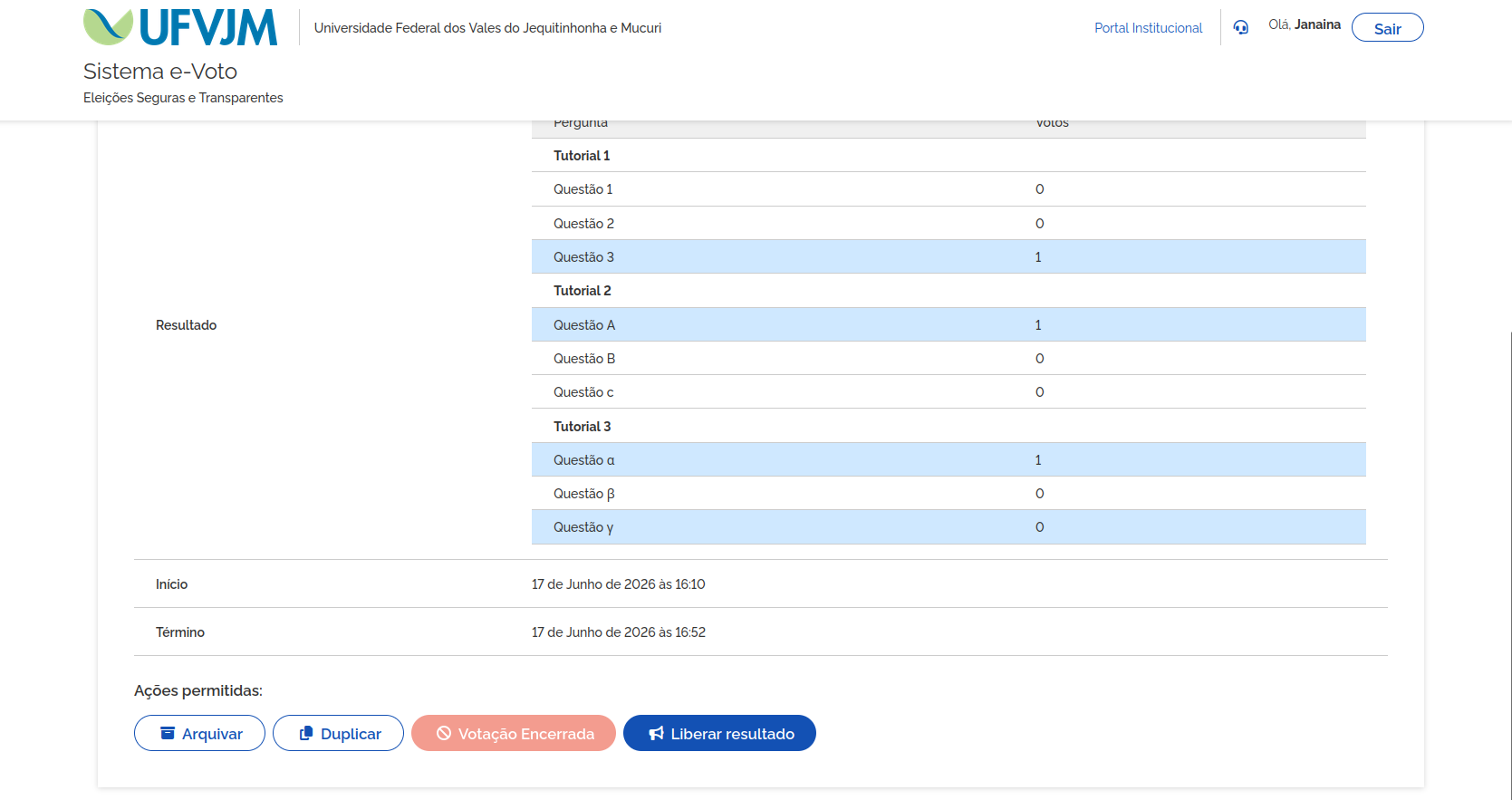1512x800 pixels.
Task: Click the Liberar resultado button
Action: click(x=719, y=733)
